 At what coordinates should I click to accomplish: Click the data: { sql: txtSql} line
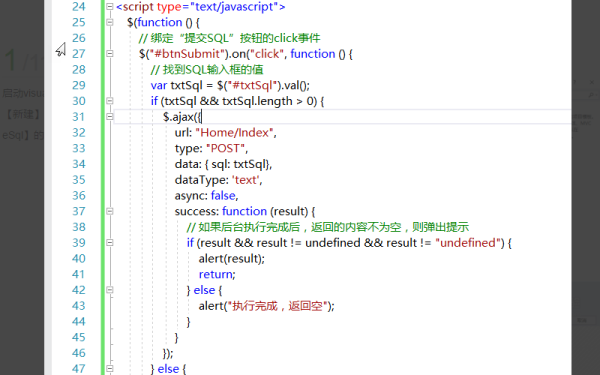pos(223,164)
